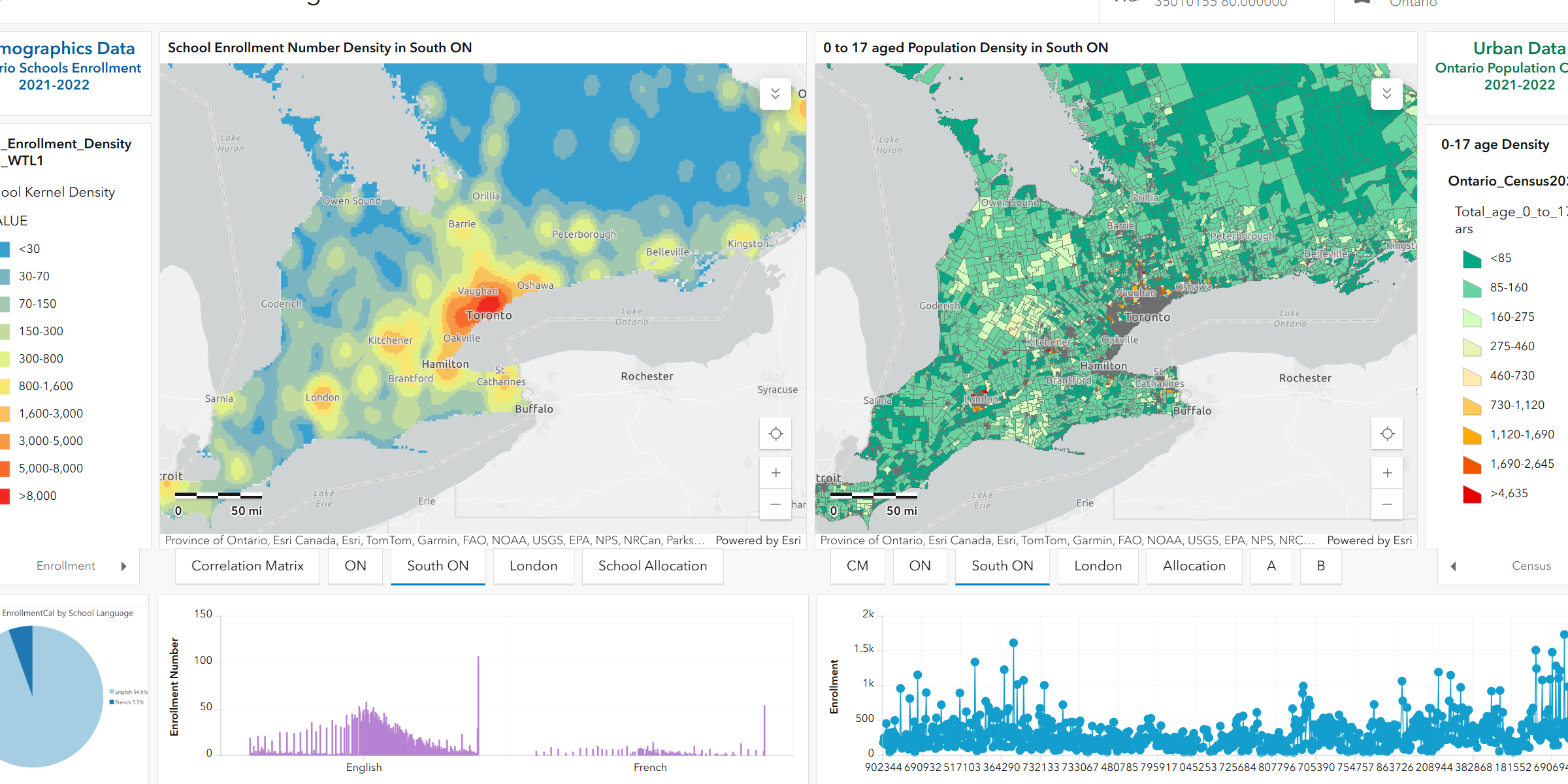
Task: Expand the double-chevron widget on the enrollment map
Action: pyautogui.click(x=776, y=94)
